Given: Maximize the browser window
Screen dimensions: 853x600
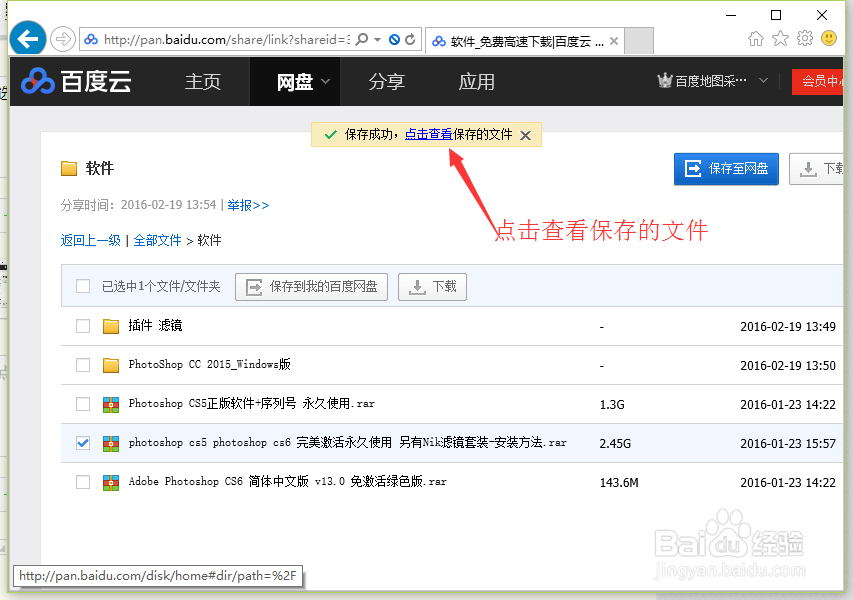Looking at the screenshot, I should click(776, 15).
